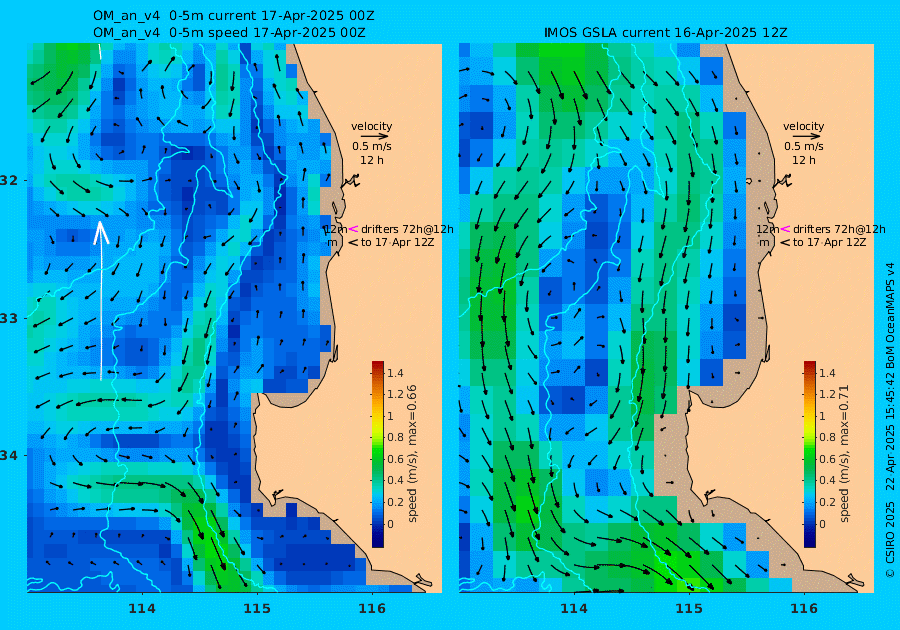Click the right map speed colorbar

809,454
